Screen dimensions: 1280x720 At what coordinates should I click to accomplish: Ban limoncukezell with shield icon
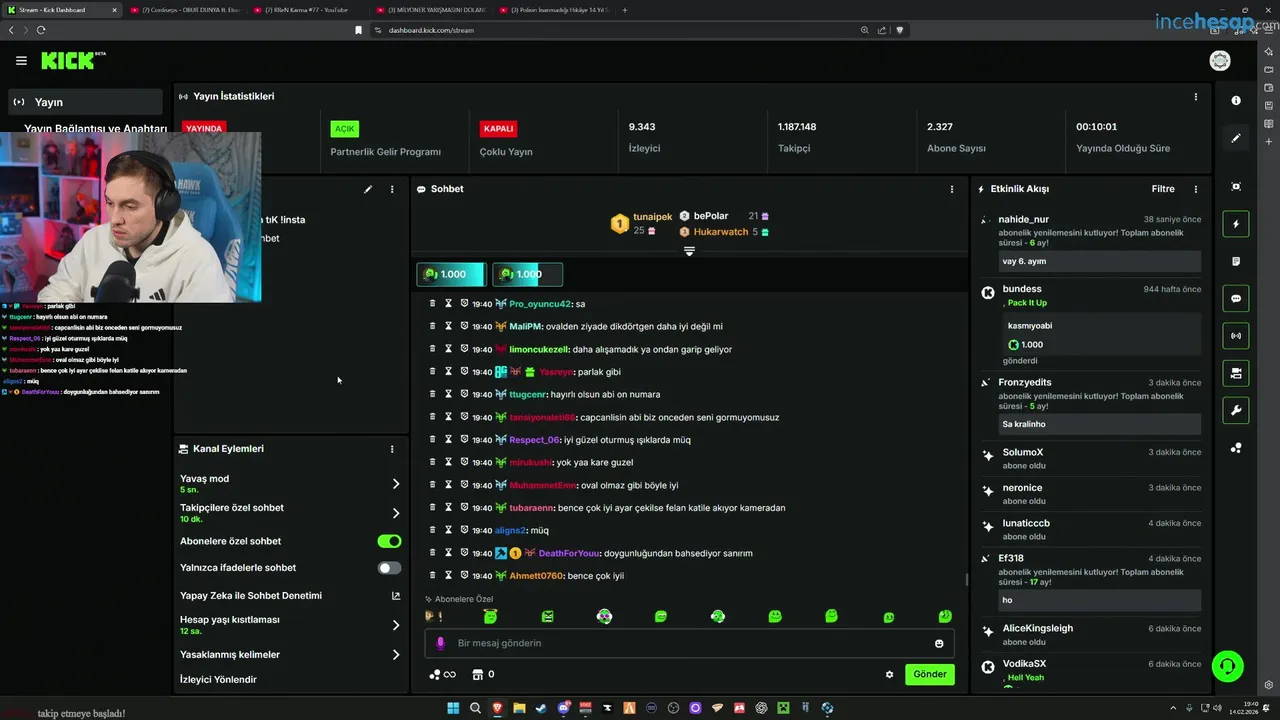click(x=464, y=349)
